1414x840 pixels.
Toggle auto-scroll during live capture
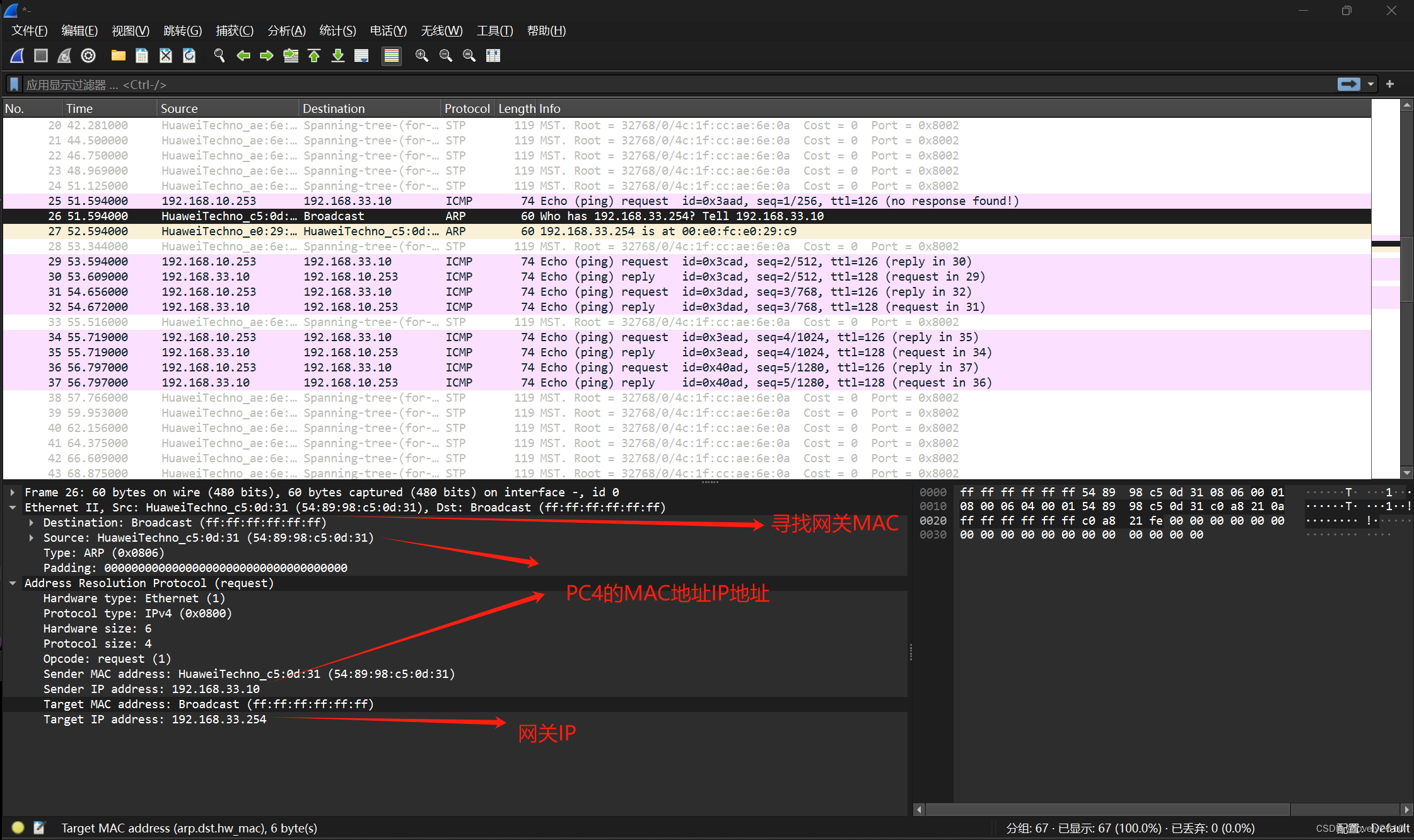[x=361, y=55]
